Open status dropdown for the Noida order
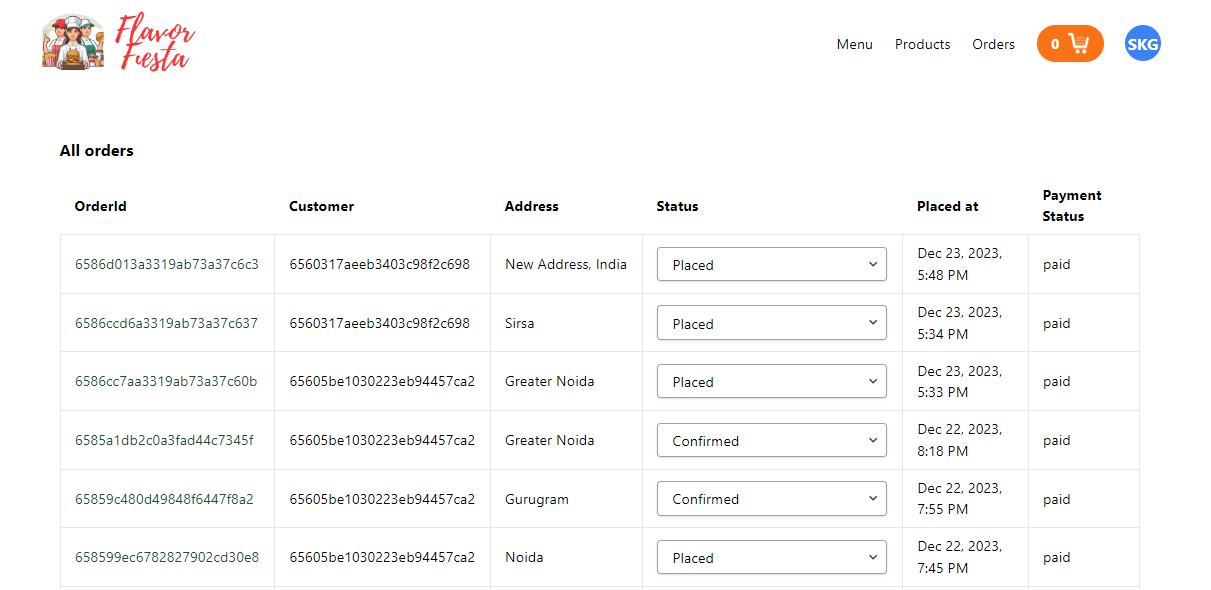 [771, 557]
